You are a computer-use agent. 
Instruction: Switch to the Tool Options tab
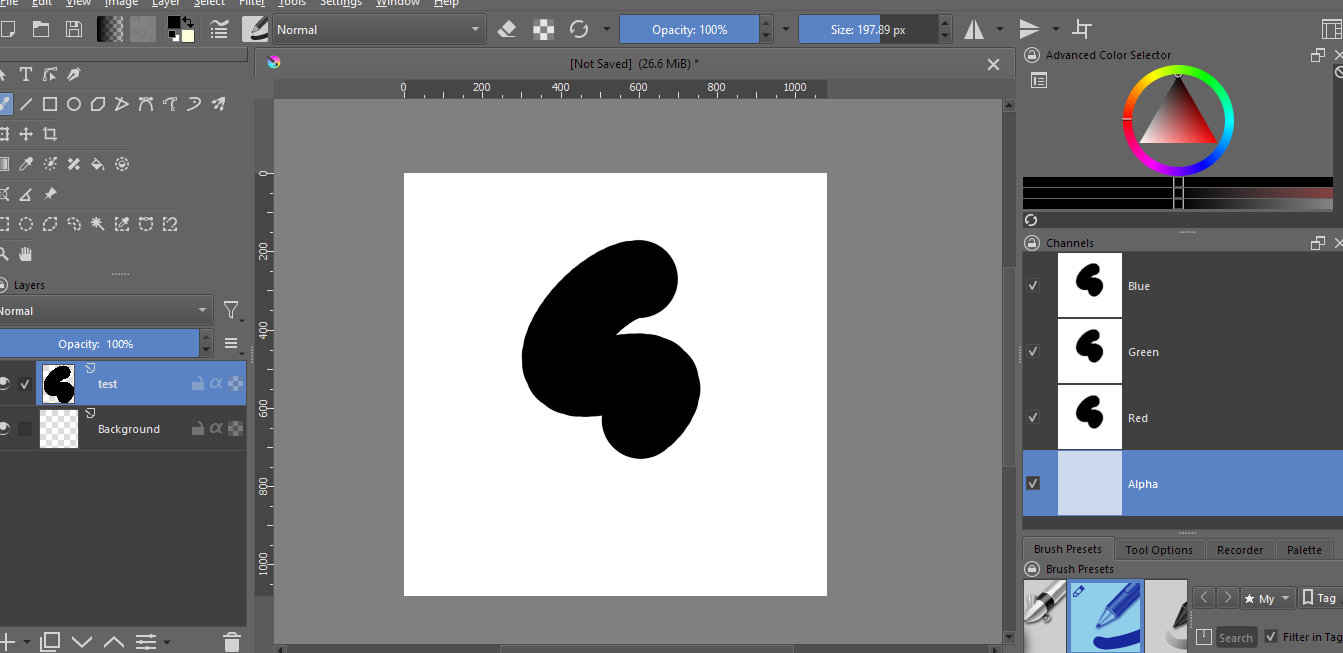click(x=1158, y=550)
